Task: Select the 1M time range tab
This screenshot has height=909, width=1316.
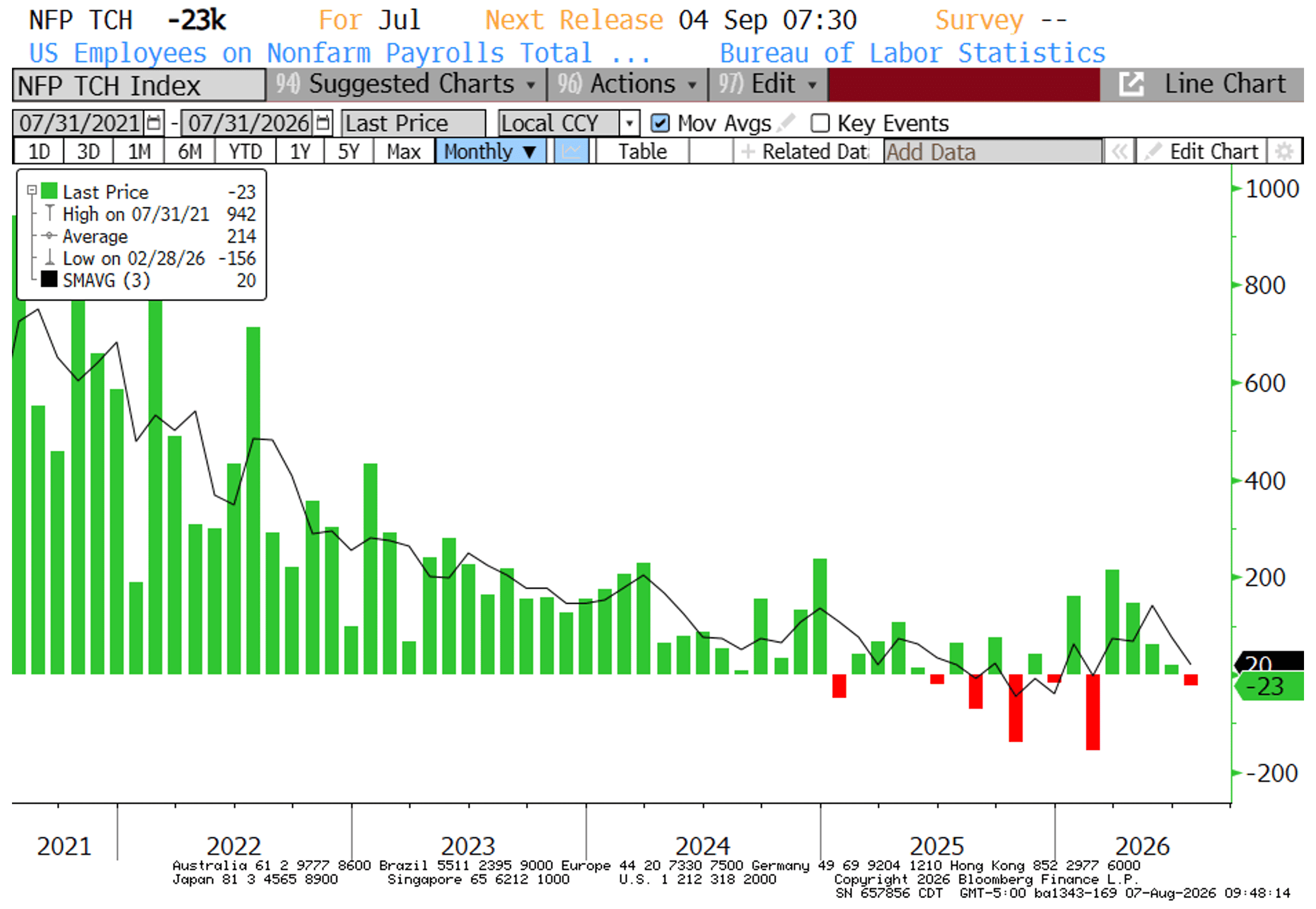Action: click(138, 152)
